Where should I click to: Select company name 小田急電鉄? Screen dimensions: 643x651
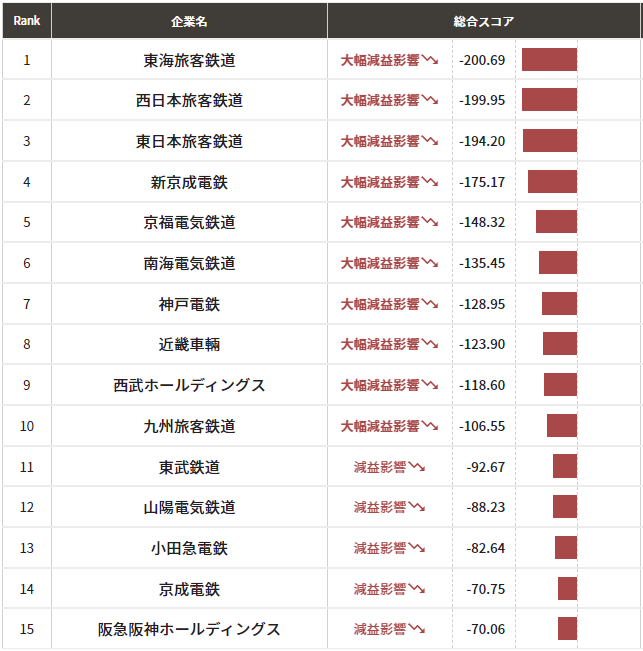(x=189, y=548)
